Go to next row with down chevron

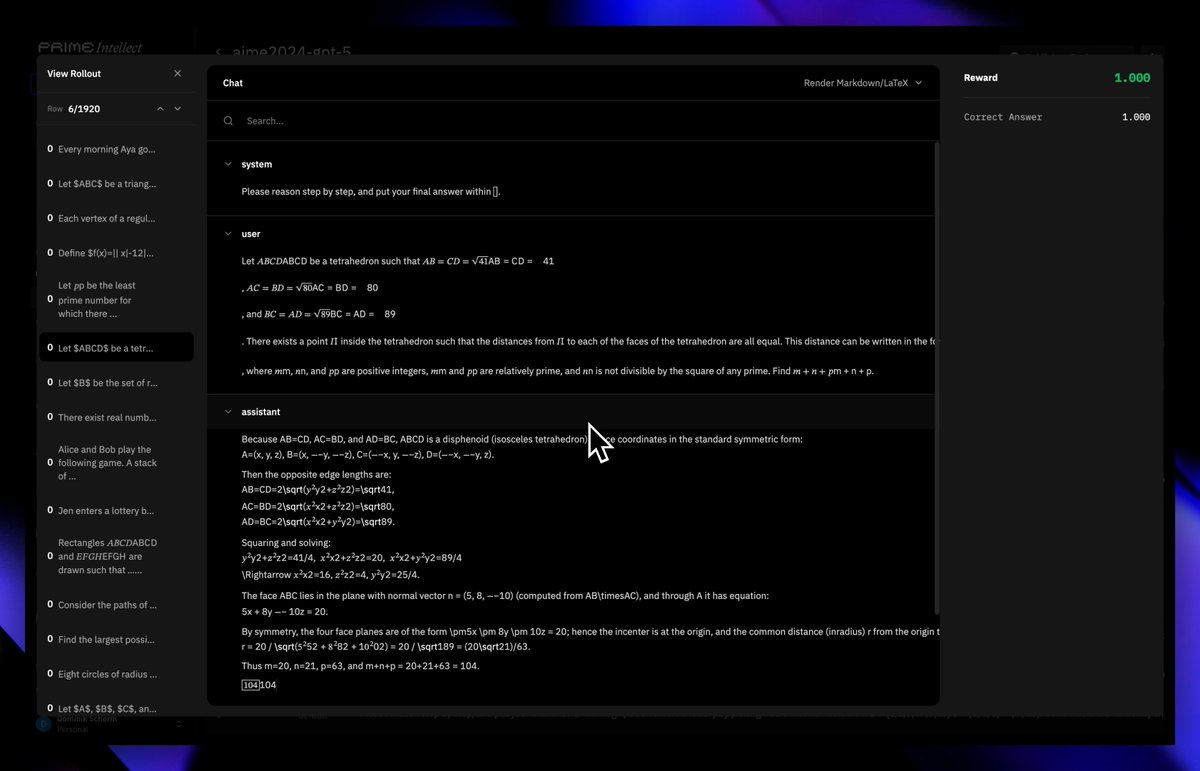(178, 108)
